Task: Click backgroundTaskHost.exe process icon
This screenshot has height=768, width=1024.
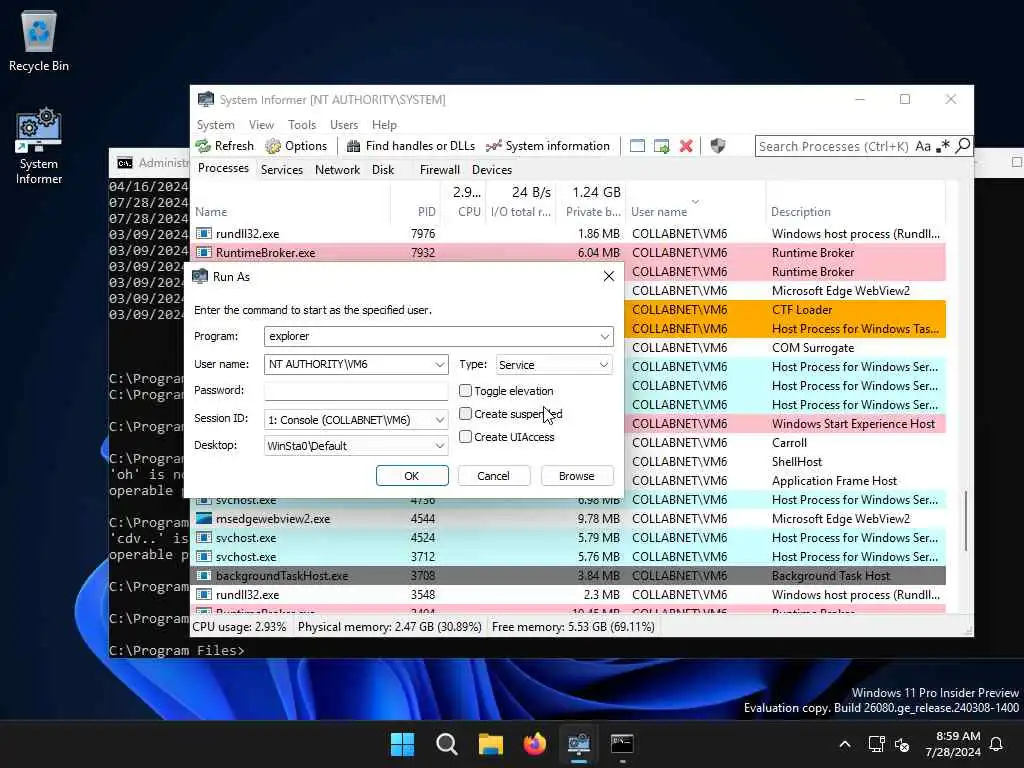Action: [x=204, y=575]
